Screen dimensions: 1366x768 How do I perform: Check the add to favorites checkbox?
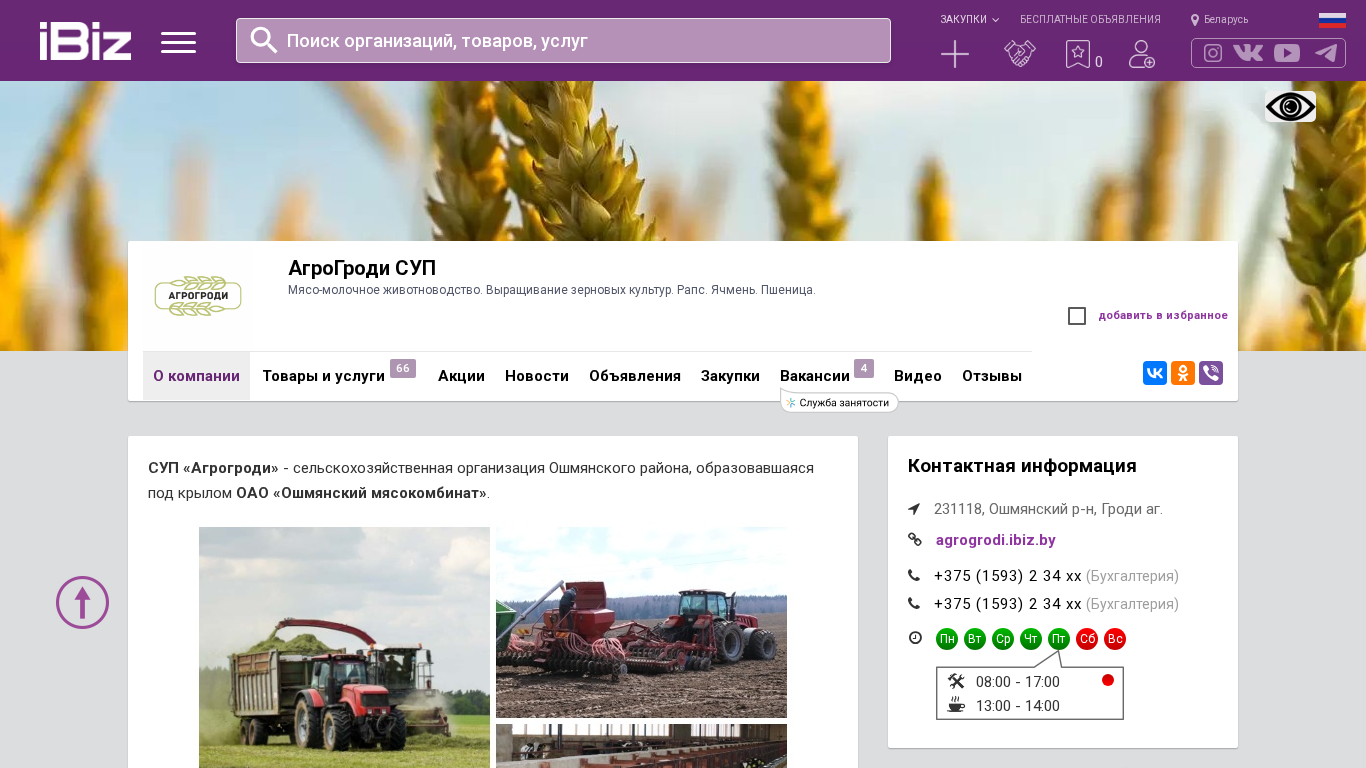coord(1077,316)
